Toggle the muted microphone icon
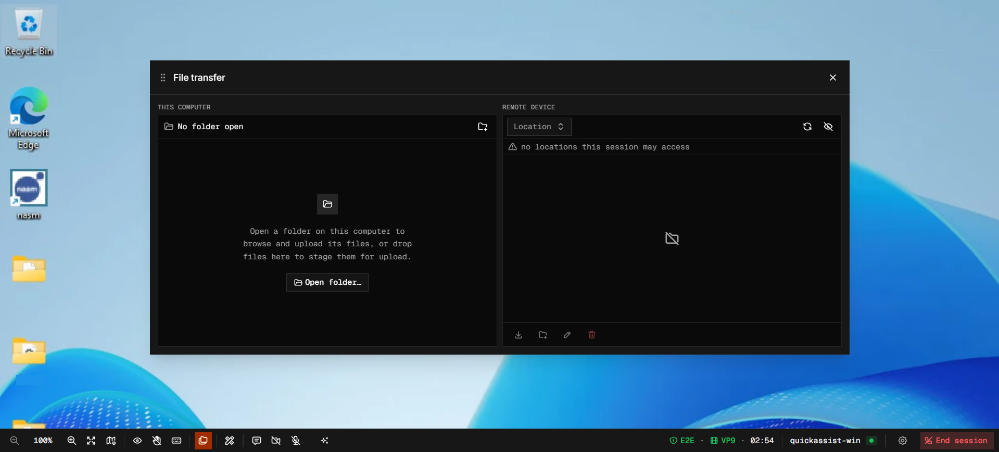The width and height of the screenshot is (999, 452). tap(296, 441)
